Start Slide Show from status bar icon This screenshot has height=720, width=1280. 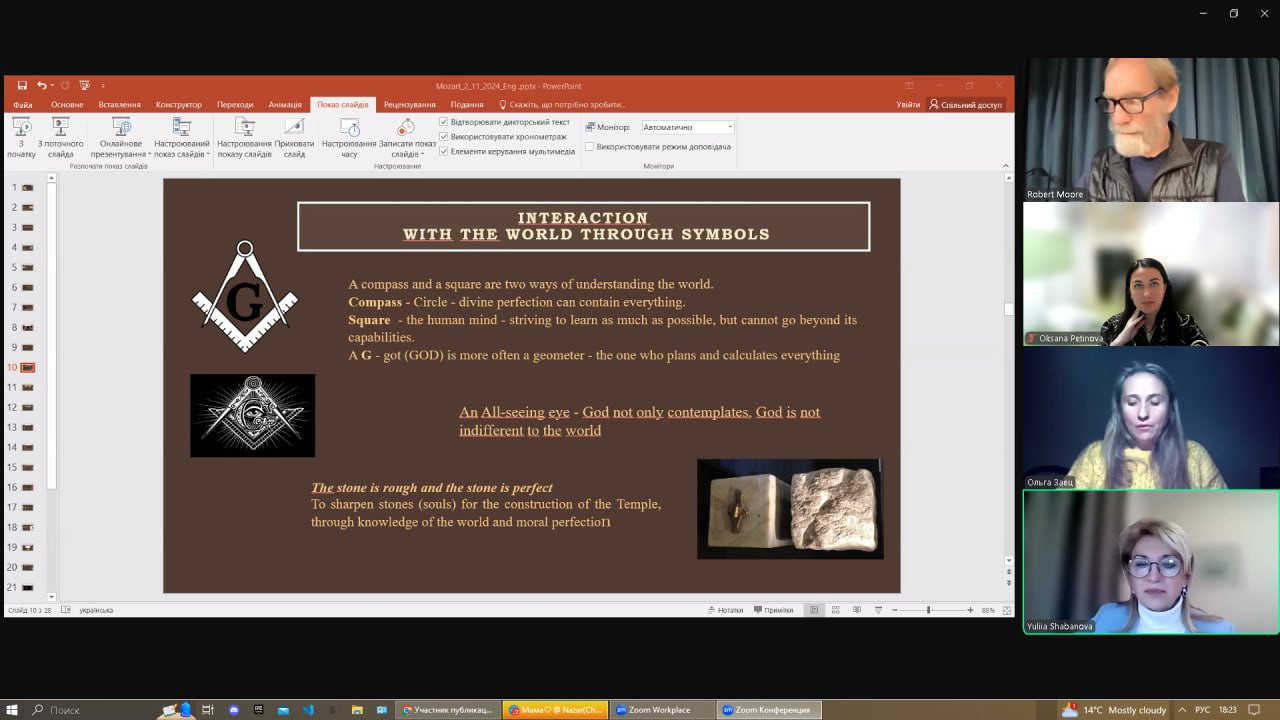click(x=878, y=610)
